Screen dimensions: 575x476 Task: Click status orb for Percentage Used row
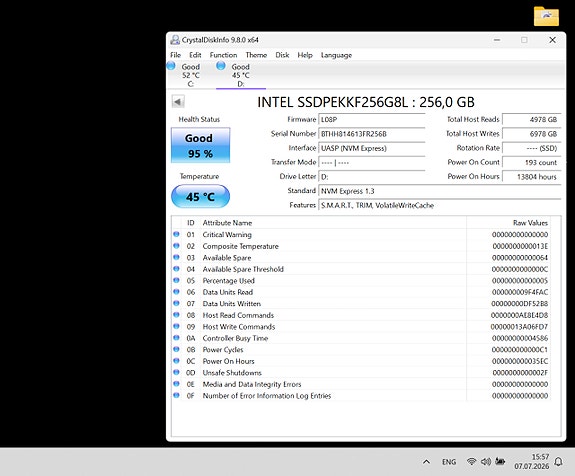[176, 281]
